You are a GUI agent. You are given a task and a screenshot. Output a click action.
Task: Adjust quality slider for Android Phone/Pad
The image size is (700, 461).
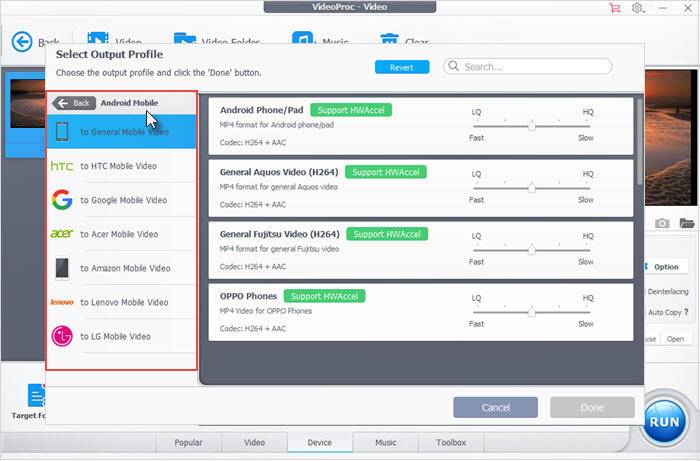[532, 126]
